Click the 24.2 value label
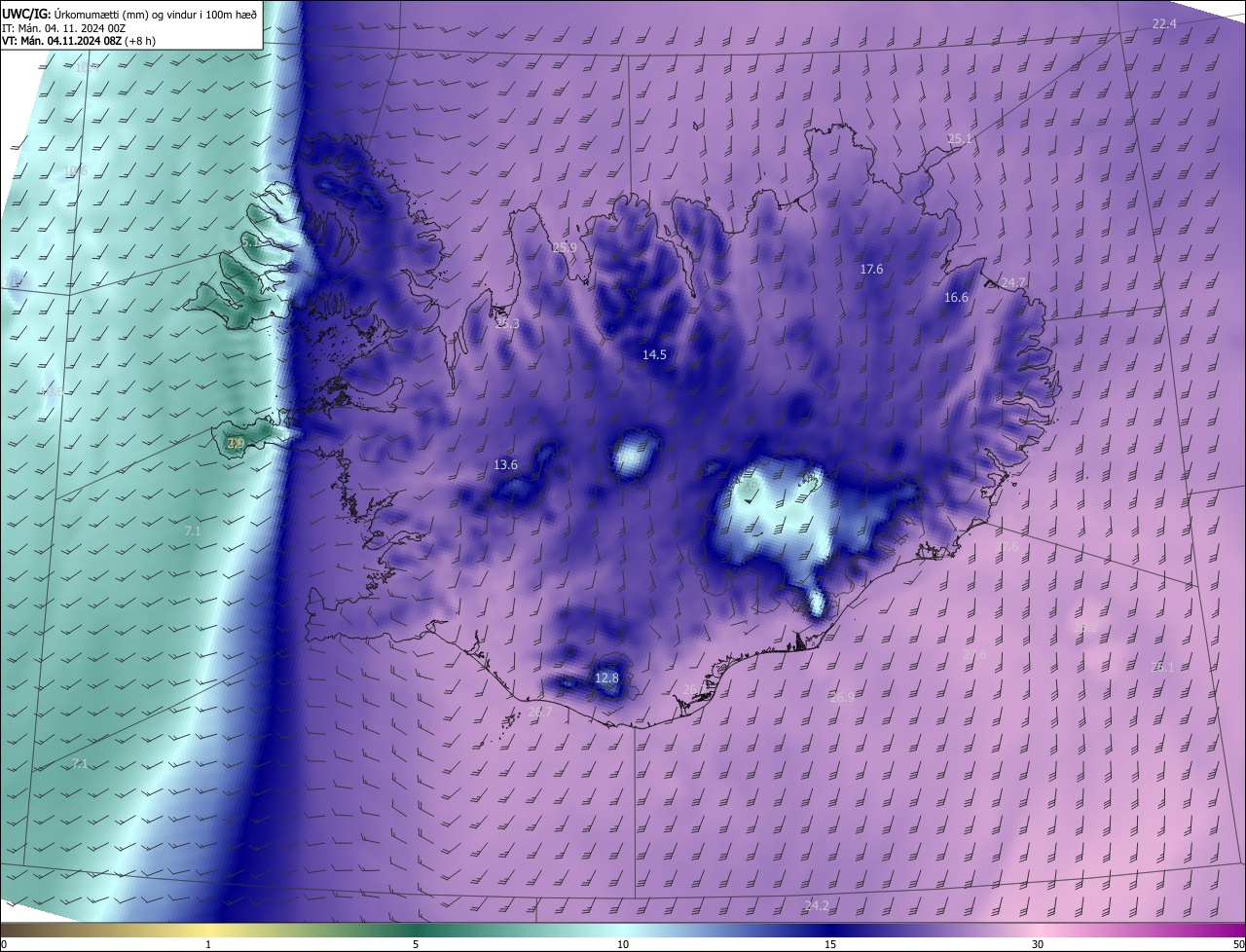The width and height of the screenshot is (1246, 952). (x=817, y=906)
